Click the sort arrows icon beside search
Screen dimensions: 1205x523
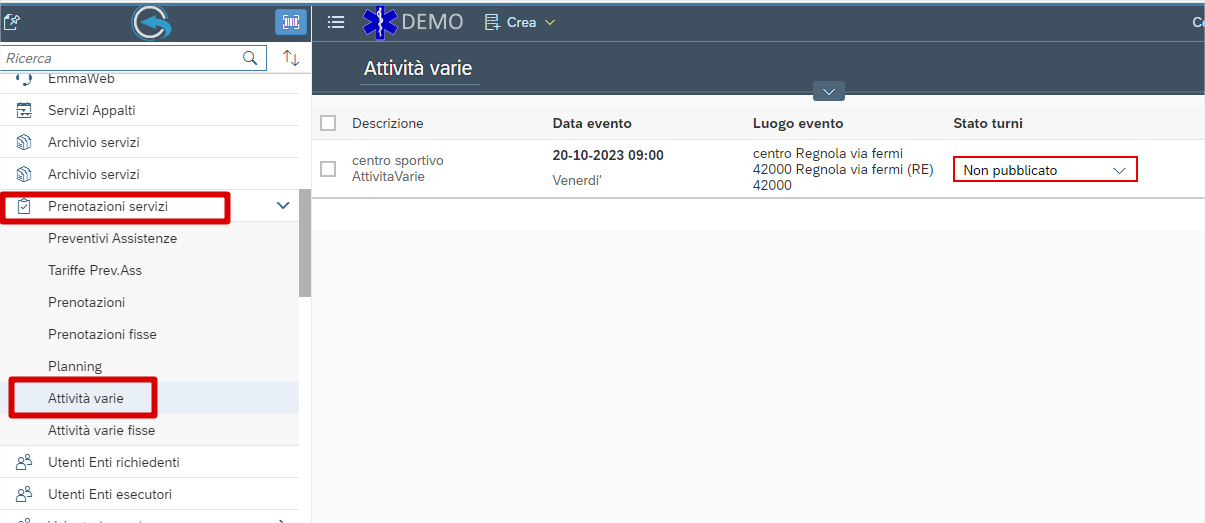(291, 58)
